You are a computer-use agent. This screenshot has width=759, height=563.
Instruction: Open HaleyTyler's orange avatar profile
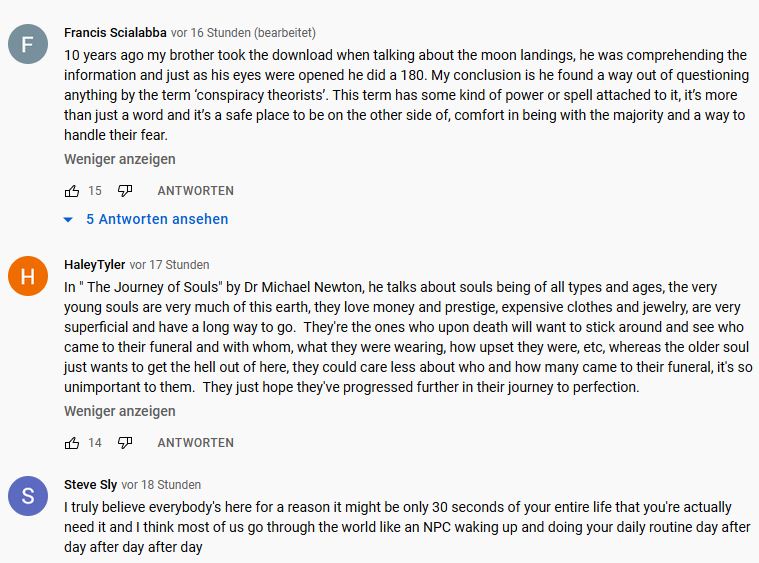pos(28,277)
